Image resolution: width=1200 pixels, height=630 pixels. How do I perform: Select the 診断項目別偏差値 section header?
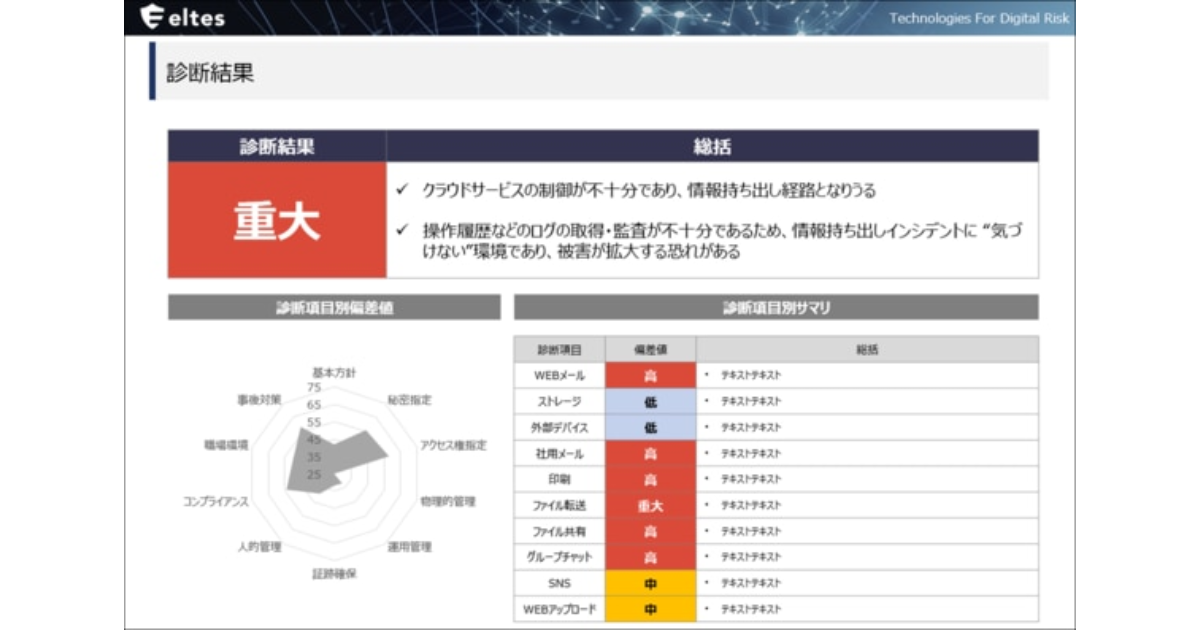334,308
